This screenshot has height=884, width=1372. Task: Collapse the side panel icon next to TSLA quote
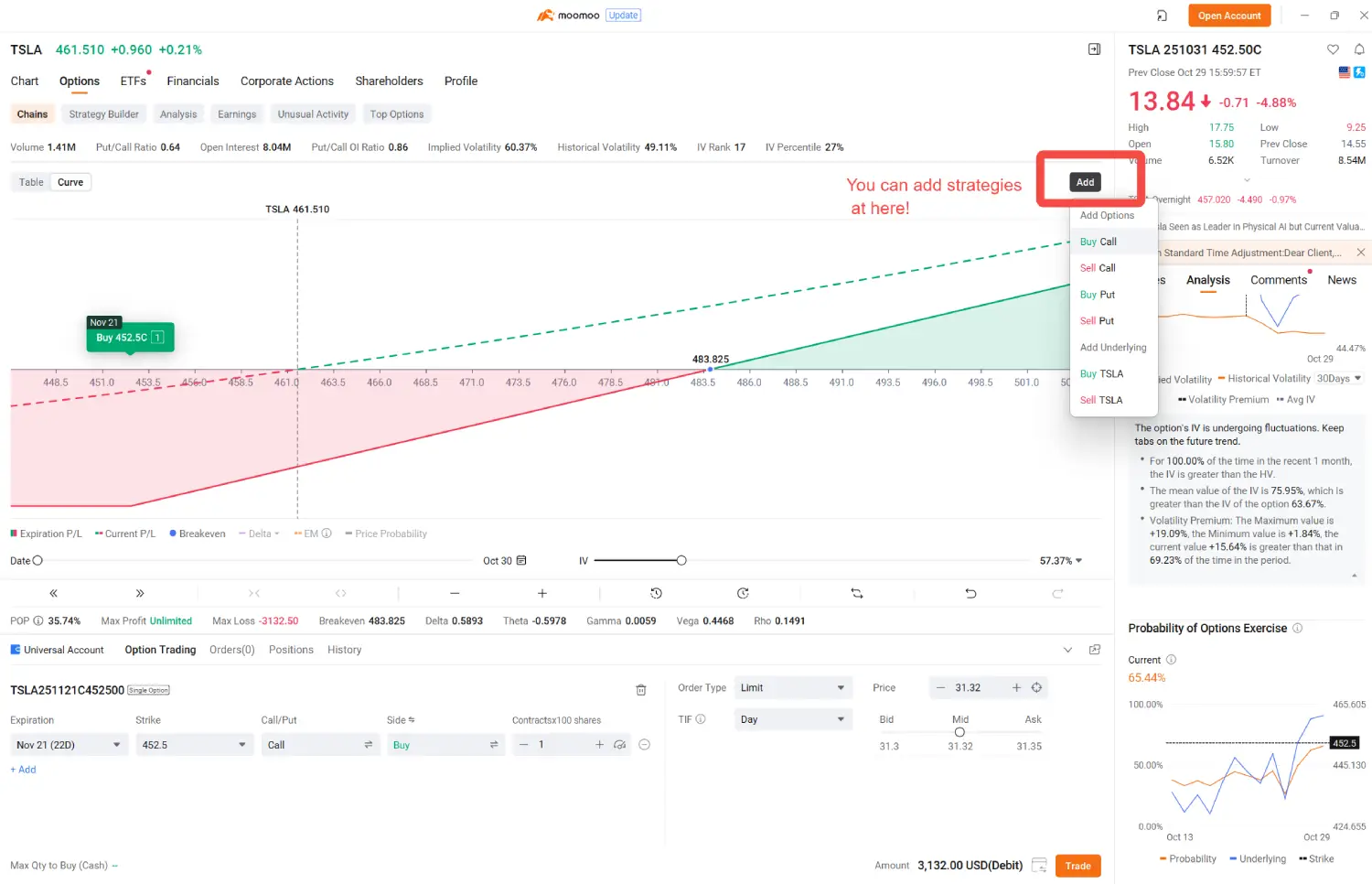tap(1094, 49)
